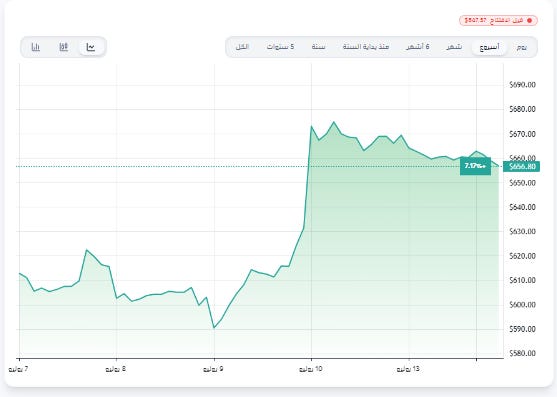Select the 5 سنوات range tab
This screenshot has width=557, height=397.
click(281, 47)
